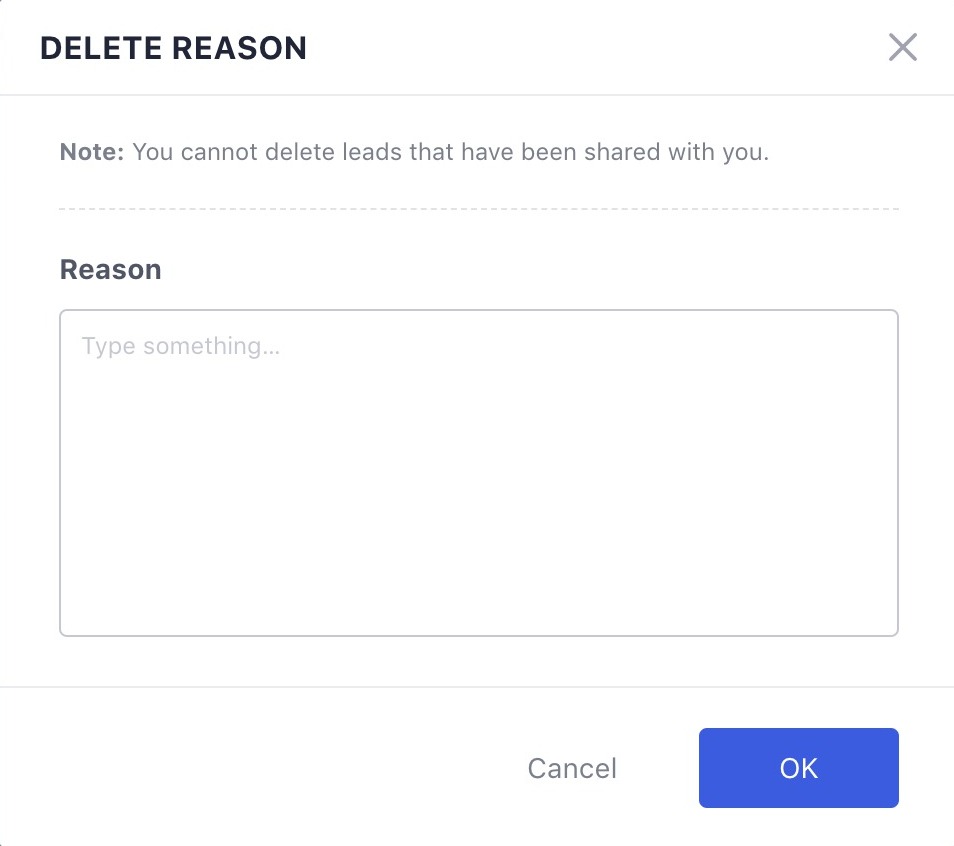954x846 pixels.
Task: Dismiss dialog using the top-right X
Action: click(902, 47)
